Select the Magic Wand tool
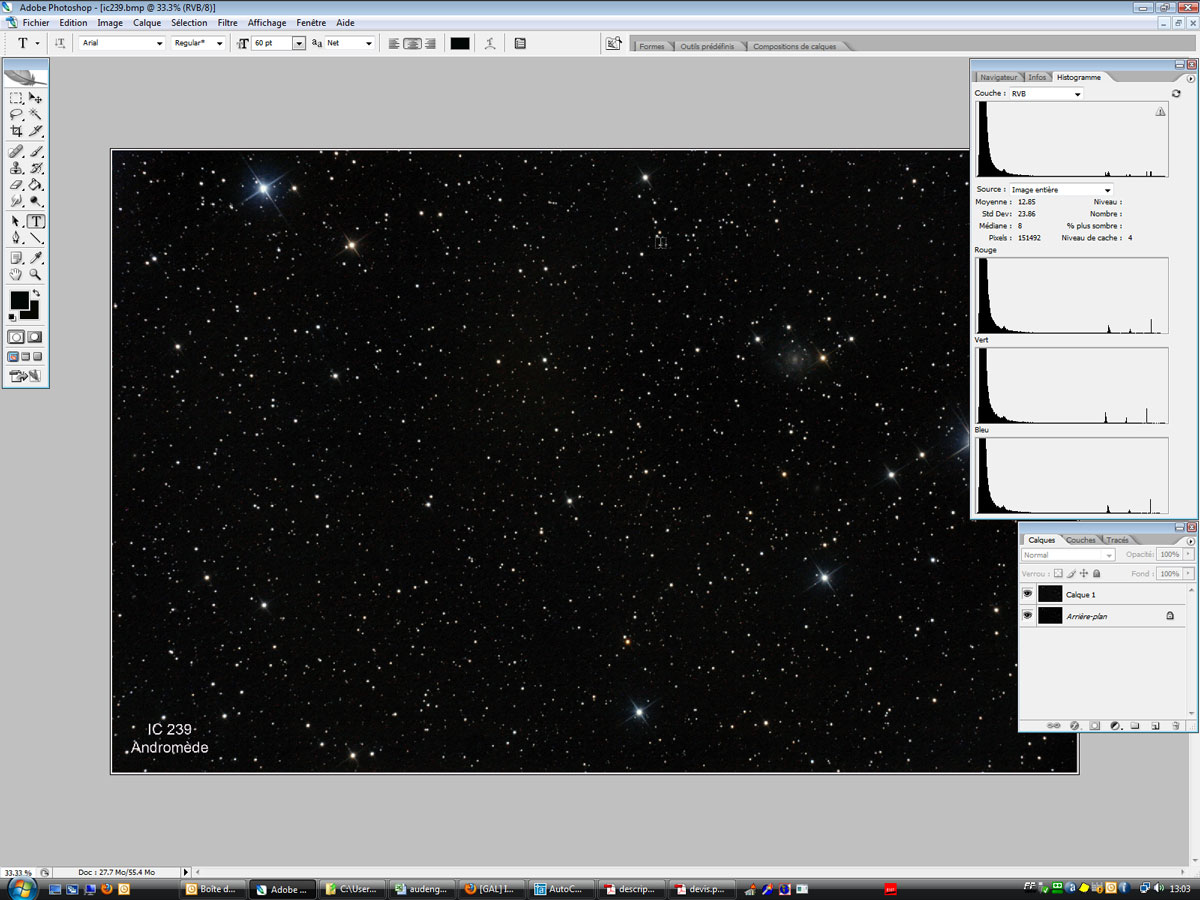 coord(35,114)
